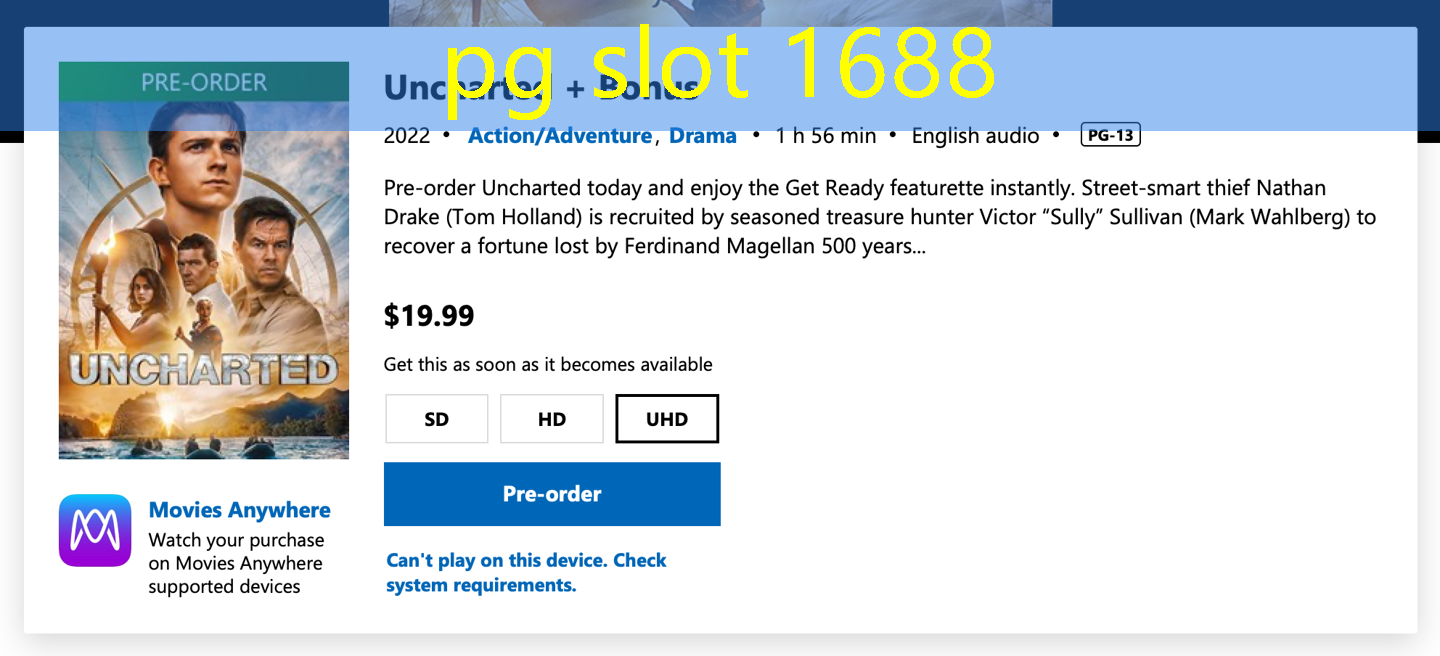Click the Movies Anywhere purple logo icon
This screenshot has width=1440, height=656.
95,530
